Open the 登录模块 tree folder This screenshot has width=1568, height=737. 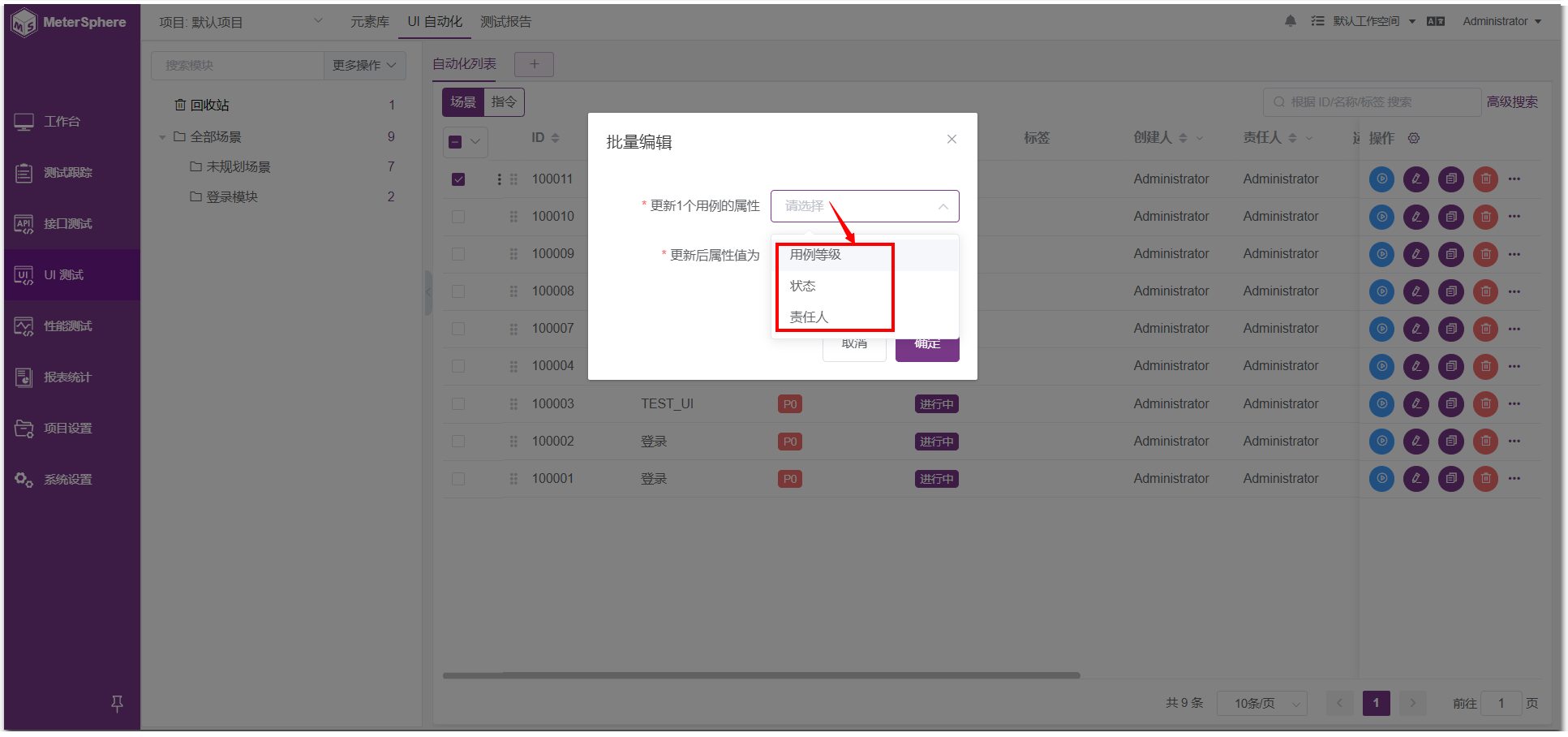point(232,197)
